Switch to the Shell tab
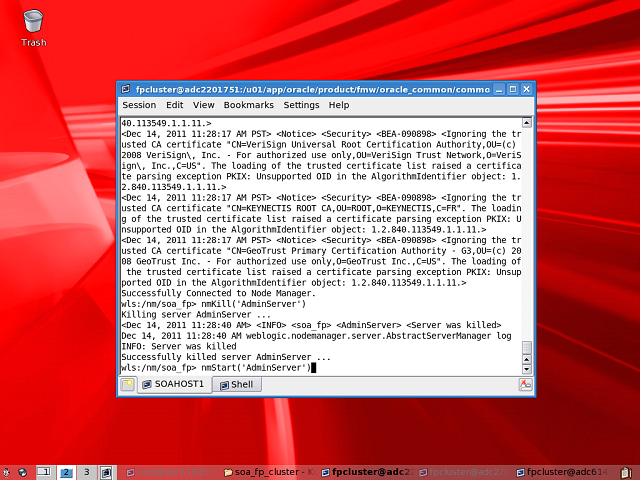The height and width of the screenshot is (480, 640). (236, 384)
